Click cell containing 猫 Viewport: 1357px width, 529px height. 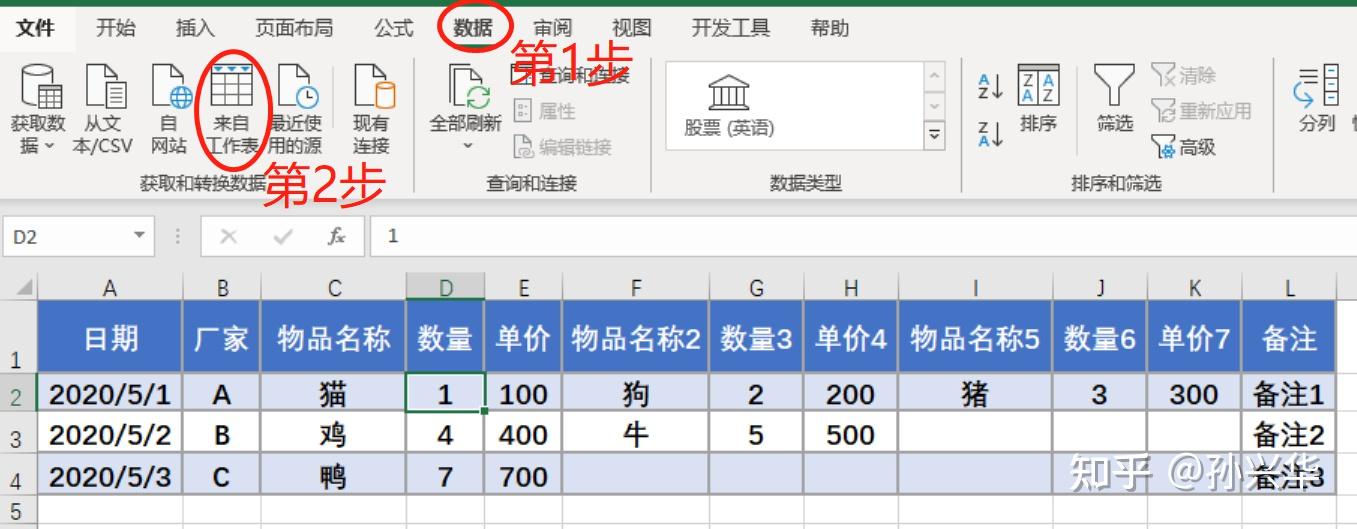pyautogui.click(x=334, y=394)
